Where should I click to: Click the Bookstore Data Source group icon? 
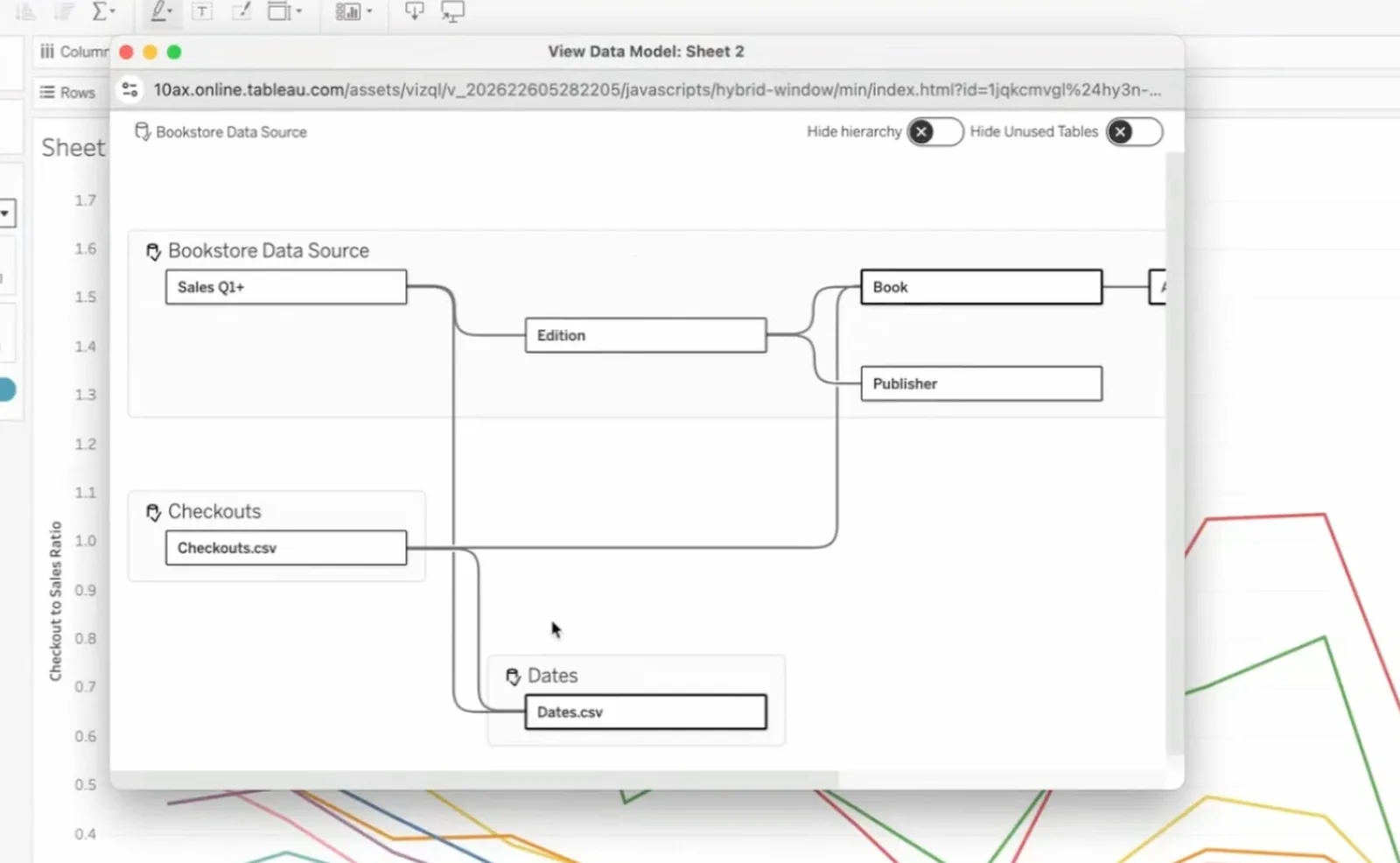(x=153, y=252)
